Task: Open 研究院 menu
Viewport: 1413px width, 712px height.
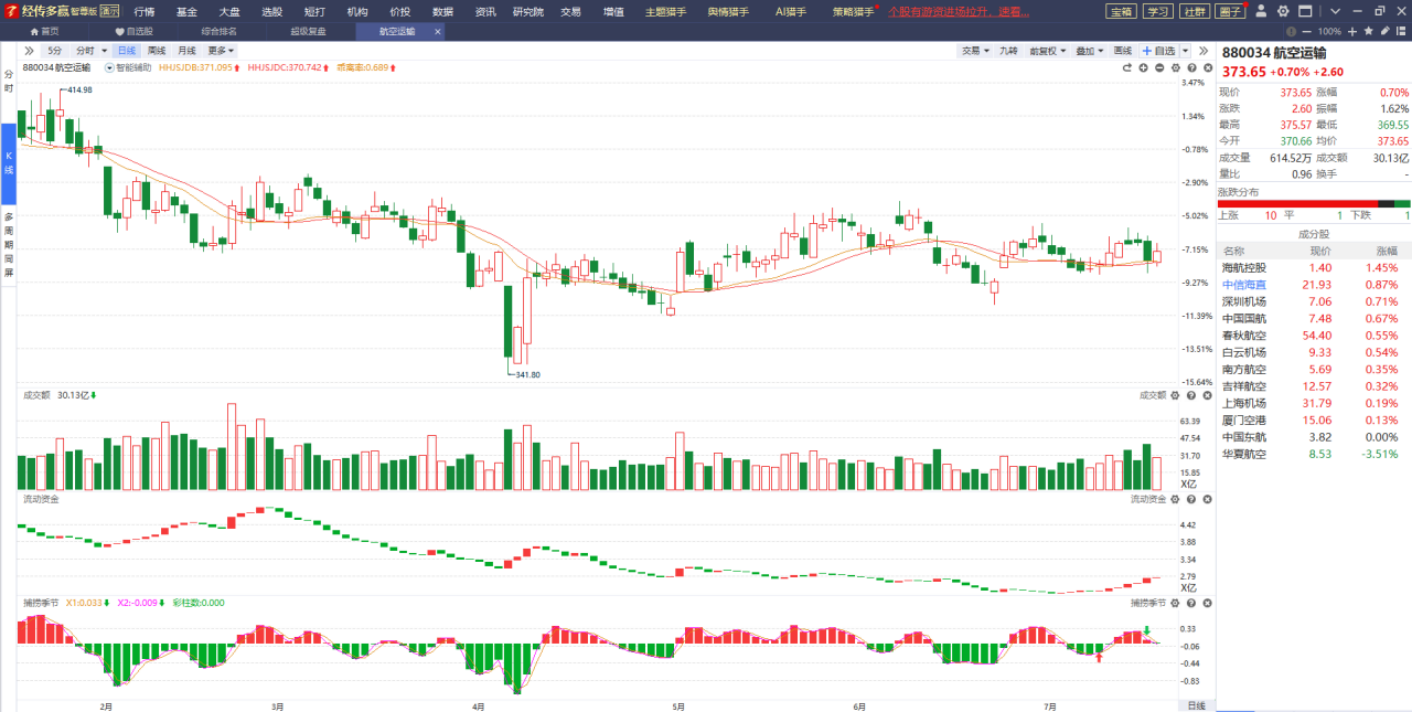Action: [528, 12]
